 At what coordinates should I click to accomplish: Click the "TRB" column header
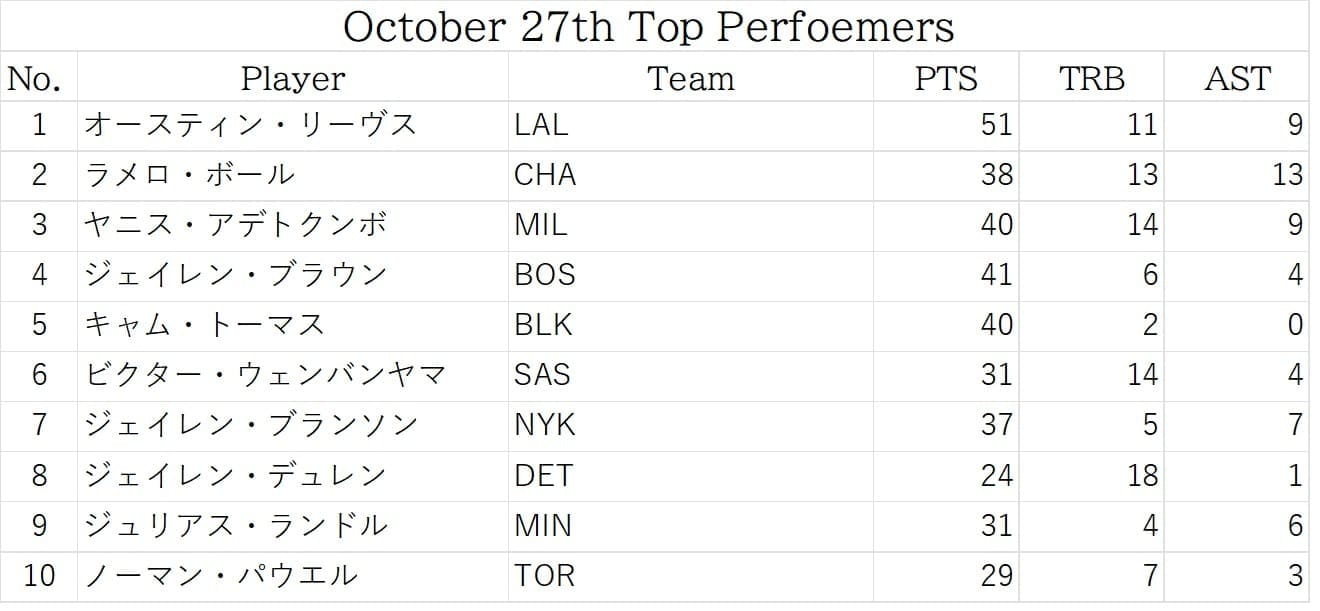(x=1091, y=78)
